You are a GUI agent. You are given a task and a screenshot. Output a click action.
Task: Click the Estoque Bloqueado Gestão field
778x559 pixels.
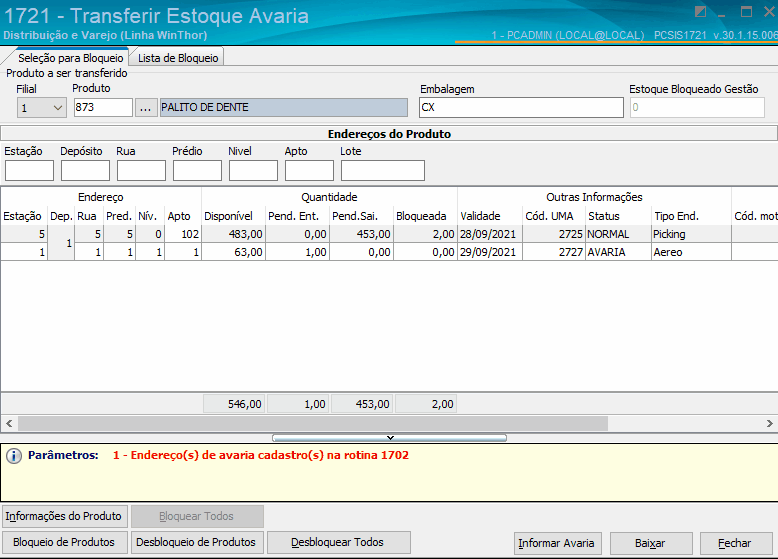(x=697, y=108)
